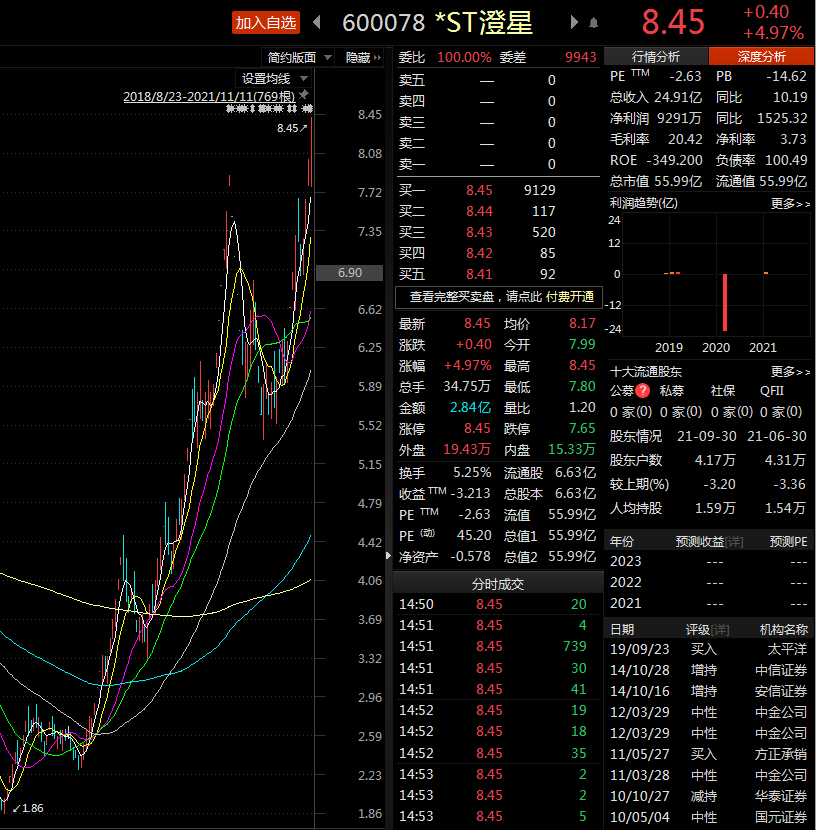The height and width of the screenshot is (830, 816).
Task: Click the 买五 price 8.41 row
Action: (498, 274)
